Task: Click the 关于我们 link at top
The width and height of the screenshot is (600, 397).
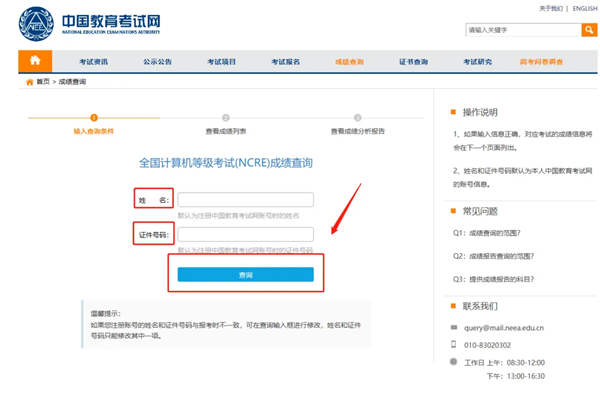Action: click(551, 8)
